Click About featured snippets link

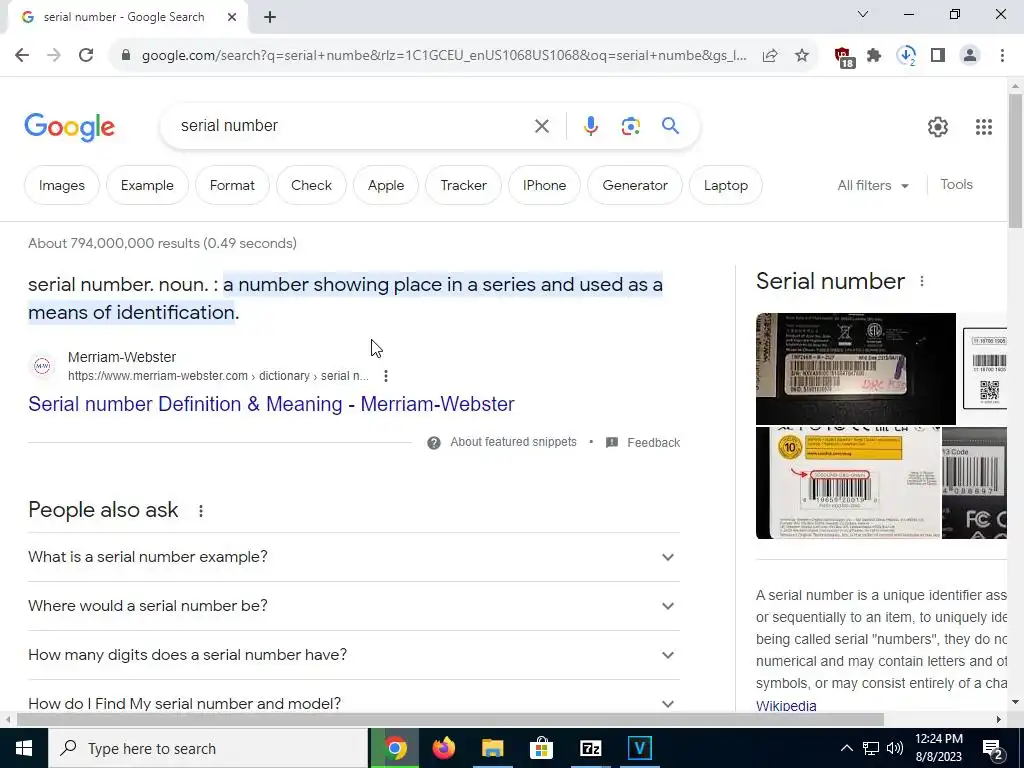[x=513, y=442]
